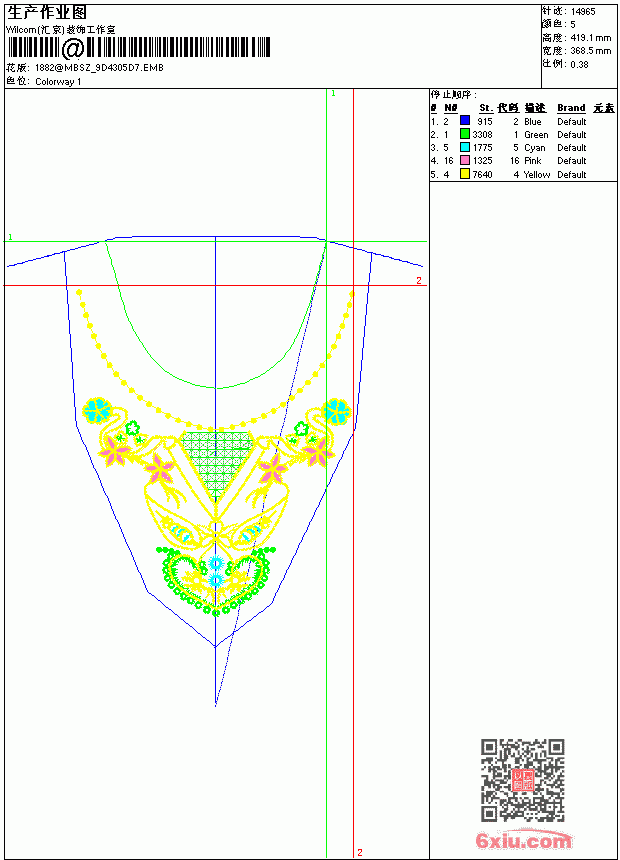Click the barcode under the Wilcom header
Screen dimensions: 620x860
138,48
